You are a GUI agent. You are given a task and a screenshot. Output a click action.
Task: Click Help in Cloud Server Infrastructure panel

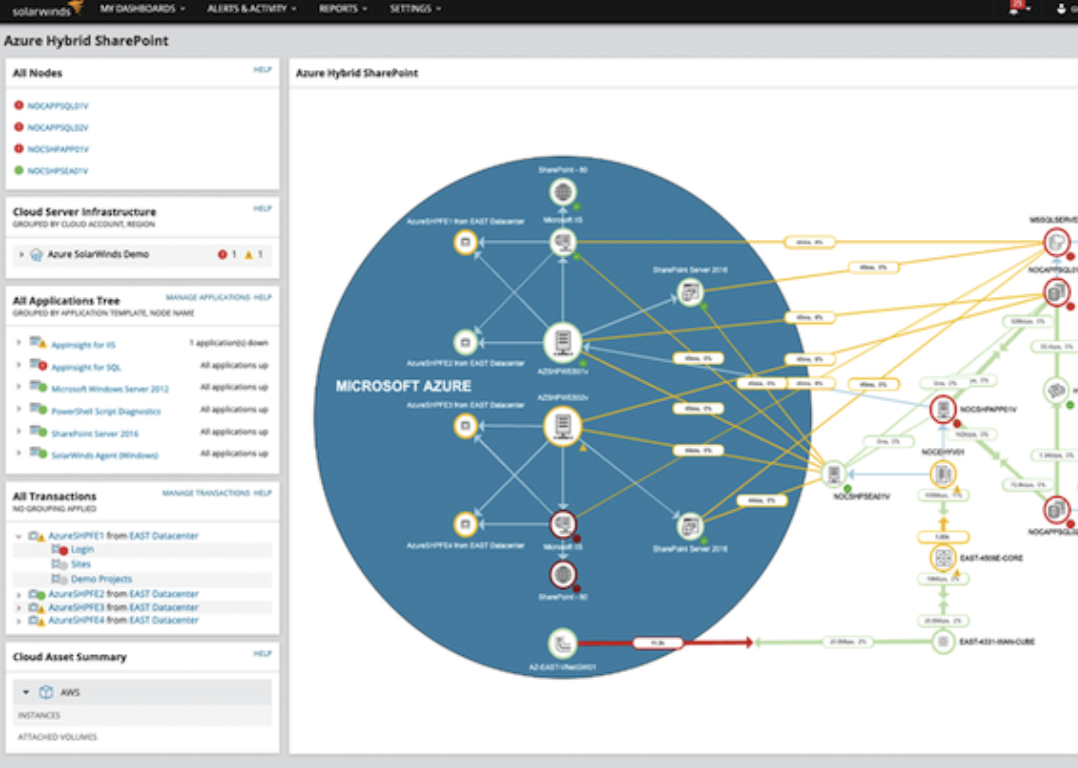pos(262,208)
